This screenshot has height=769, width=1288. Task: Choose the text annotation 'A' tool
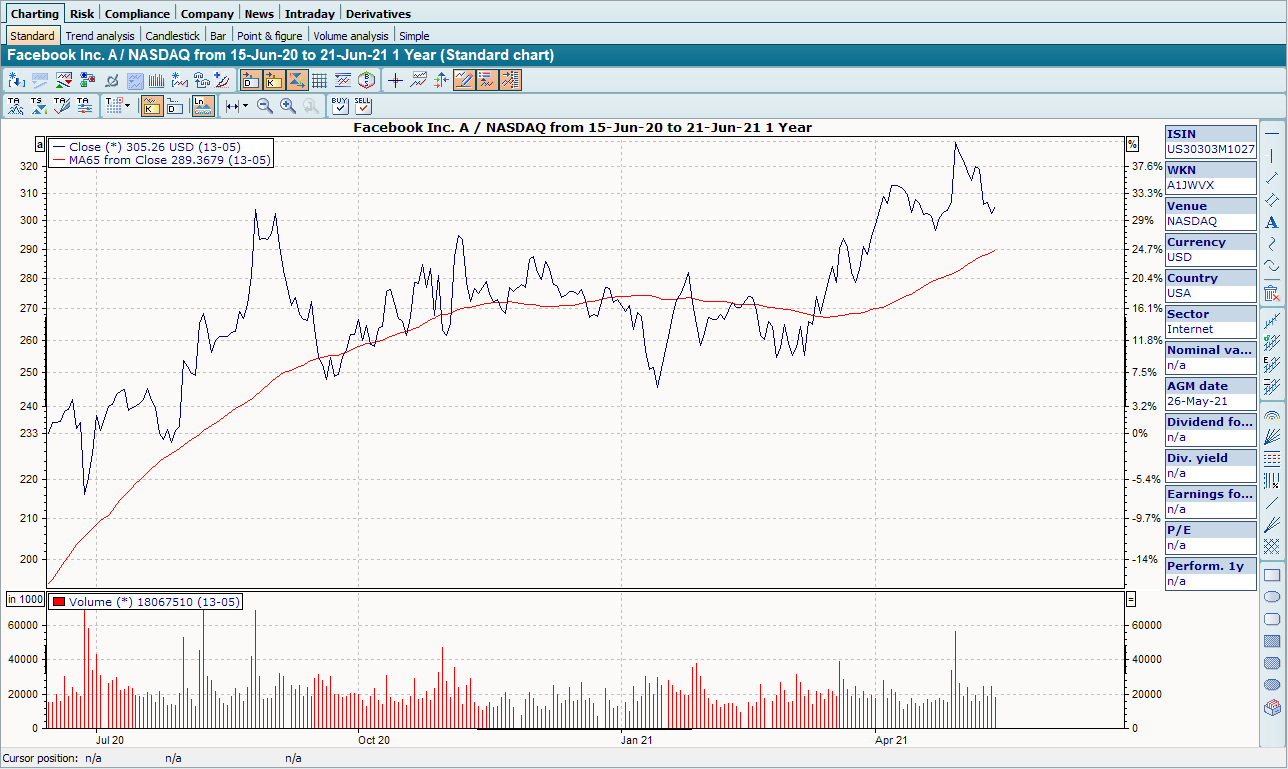pos(1272,223)
